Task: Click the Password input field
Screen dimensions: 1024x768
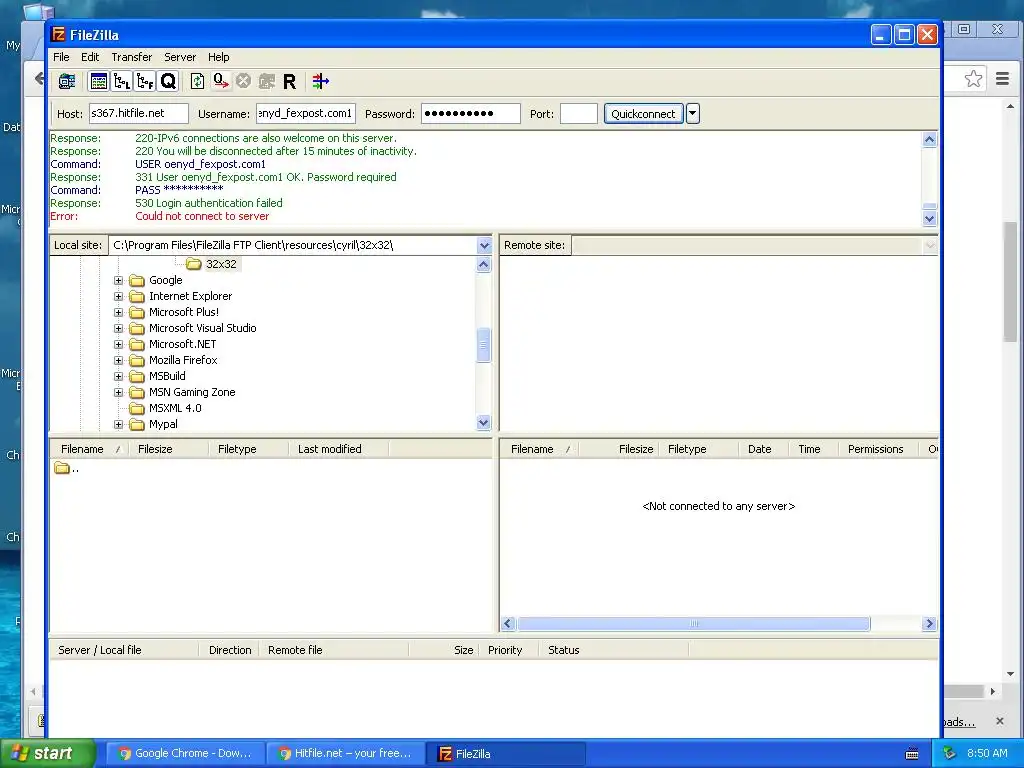Action: tap(471, 114)
